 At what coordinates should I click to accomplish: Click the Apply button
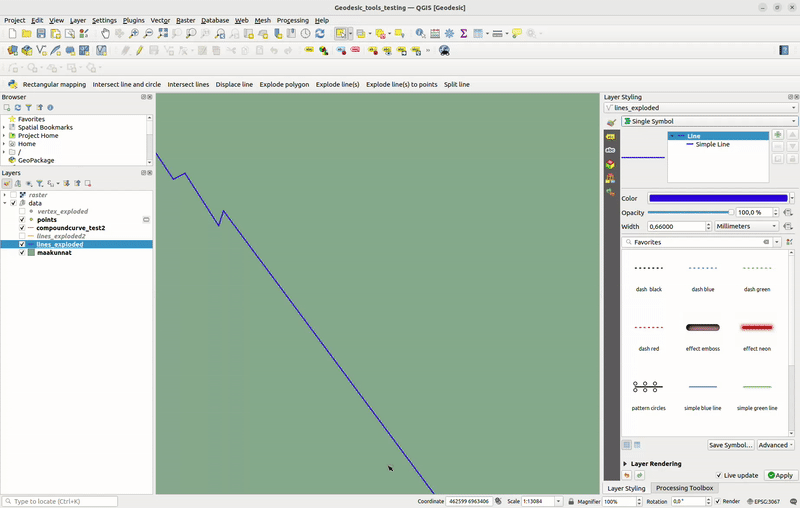[781, 475]
